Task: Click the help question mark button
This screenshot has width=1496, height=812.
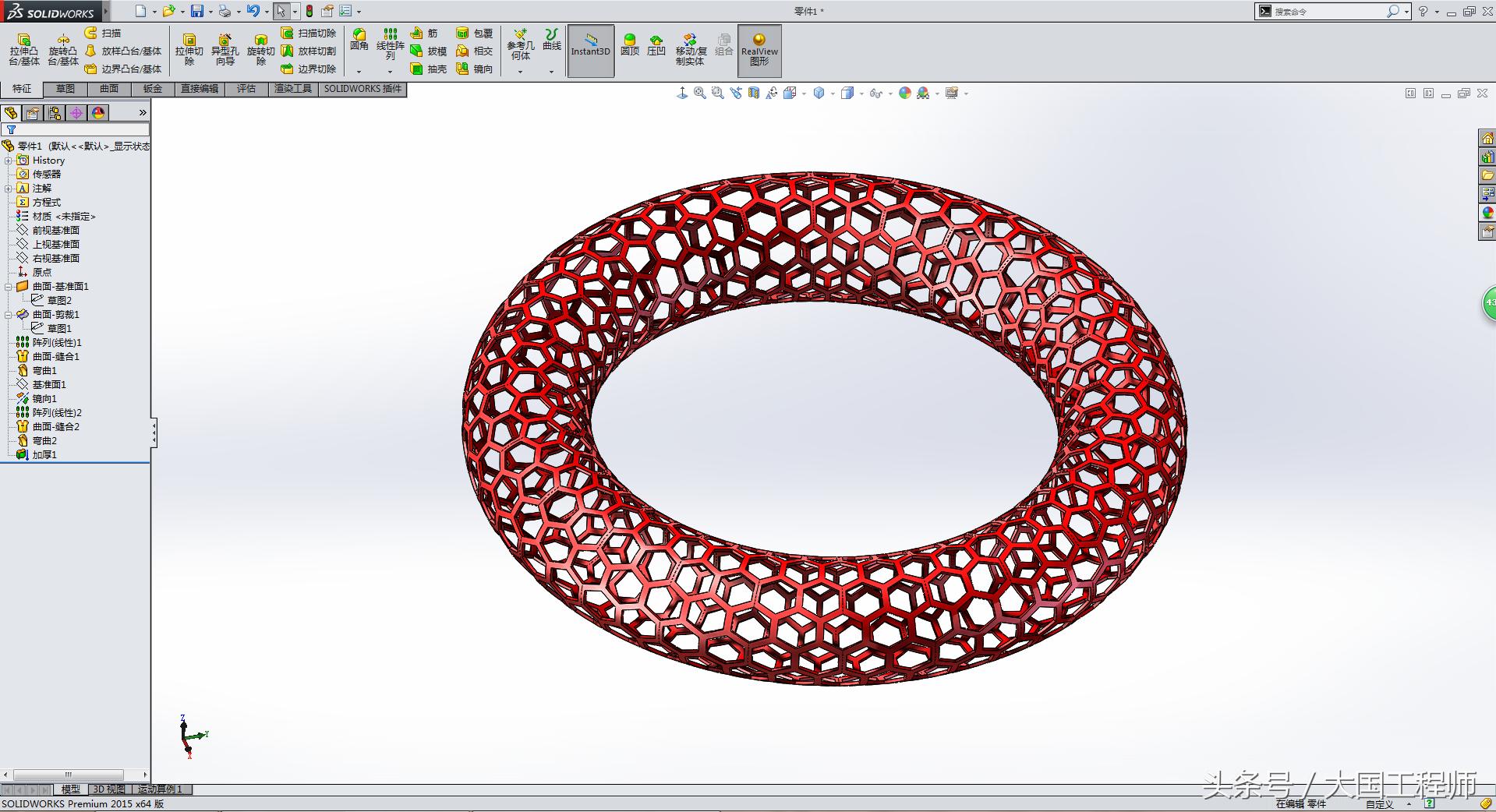Action: [x=1423, y=11]
